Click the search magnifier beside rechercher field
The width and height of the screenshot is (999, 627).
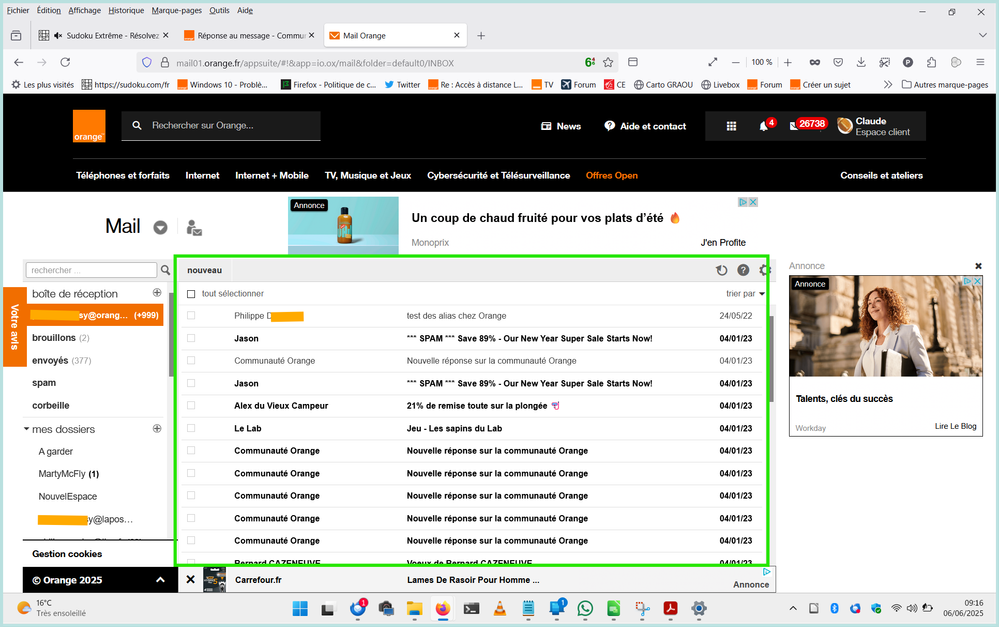[x=166, y=270]
